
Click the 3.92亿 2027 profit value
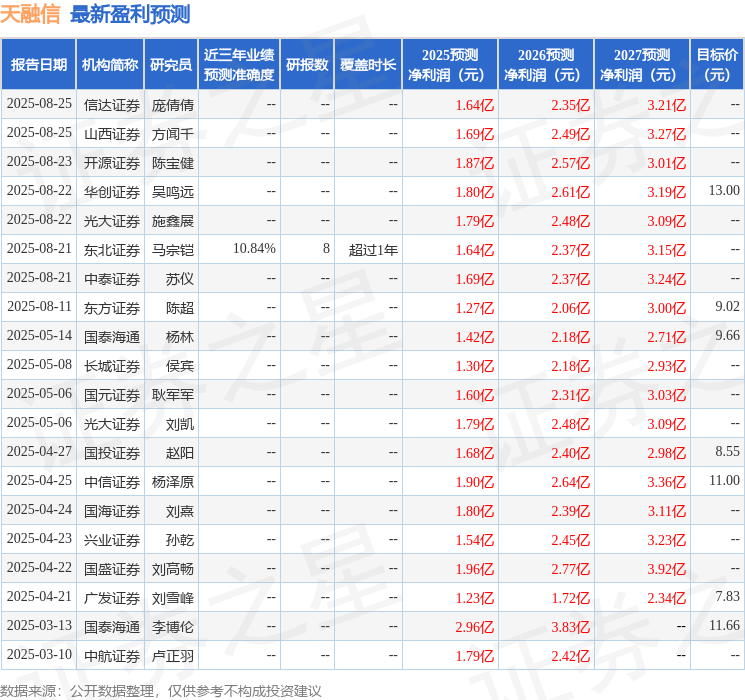pyautogui.click(x=667, y=569)
